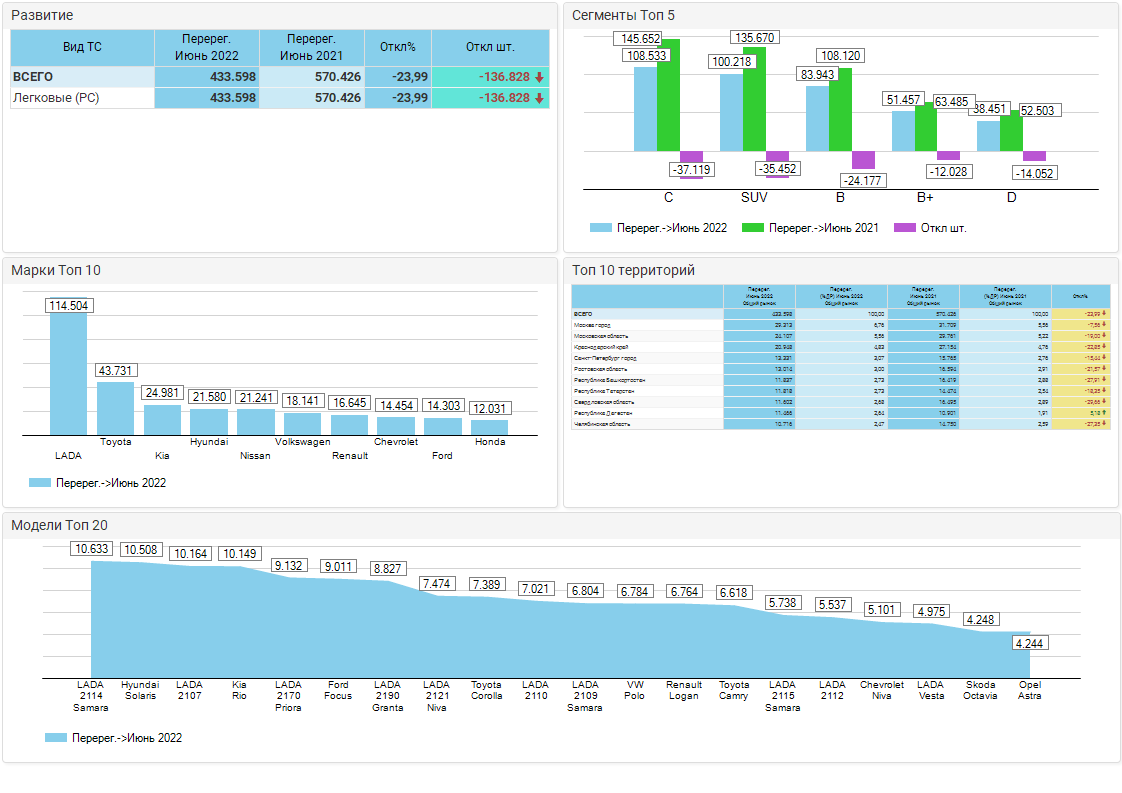Click the blue legend icon in Модели Топ 20
1122x793 pixels.
coord(56,738)
